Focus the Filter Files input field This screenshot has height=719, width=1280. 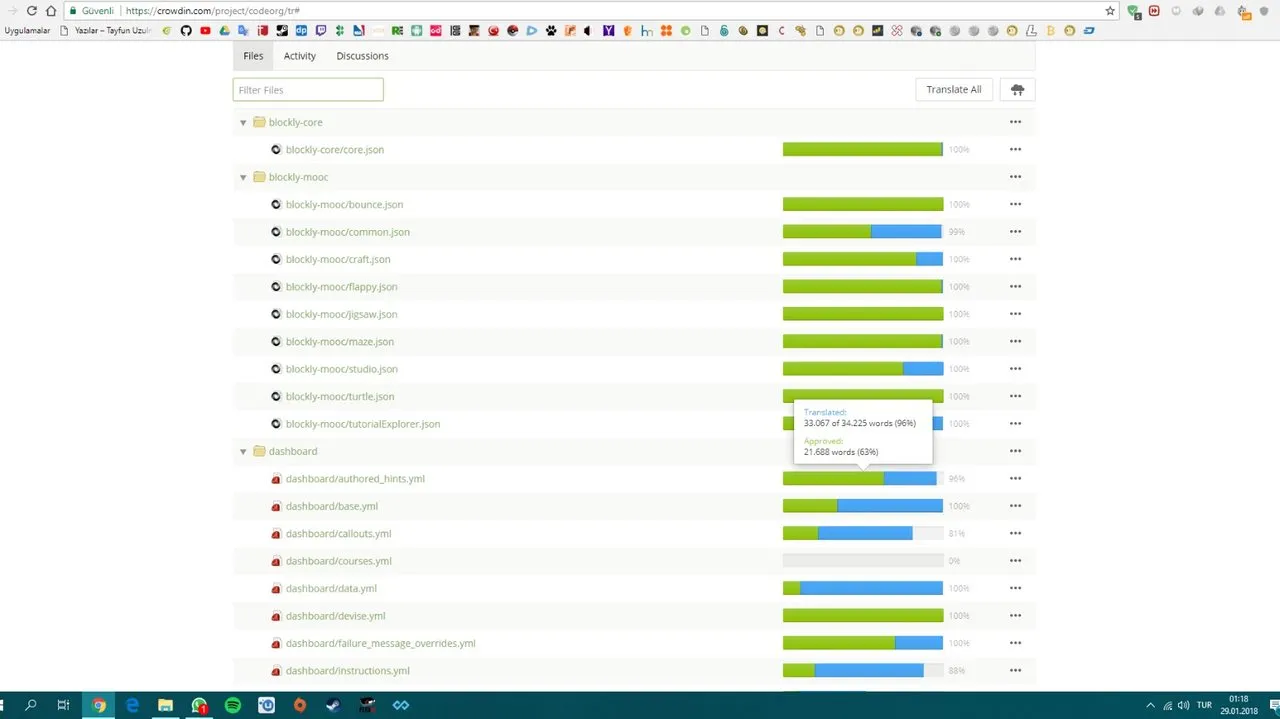tap(308, 90)
